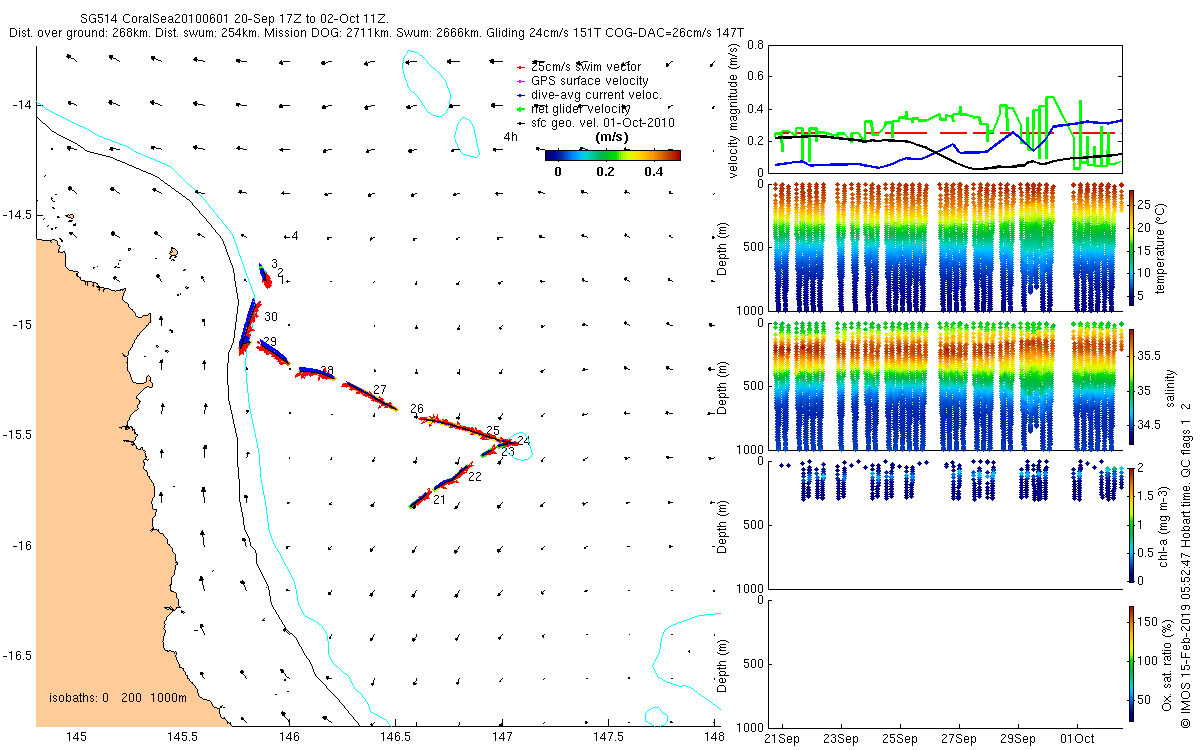Click the velocity (m/s) horizontal colorbar
Image resolution: width=1200 pixels, height=750 pixels.
tap(612, 155)
